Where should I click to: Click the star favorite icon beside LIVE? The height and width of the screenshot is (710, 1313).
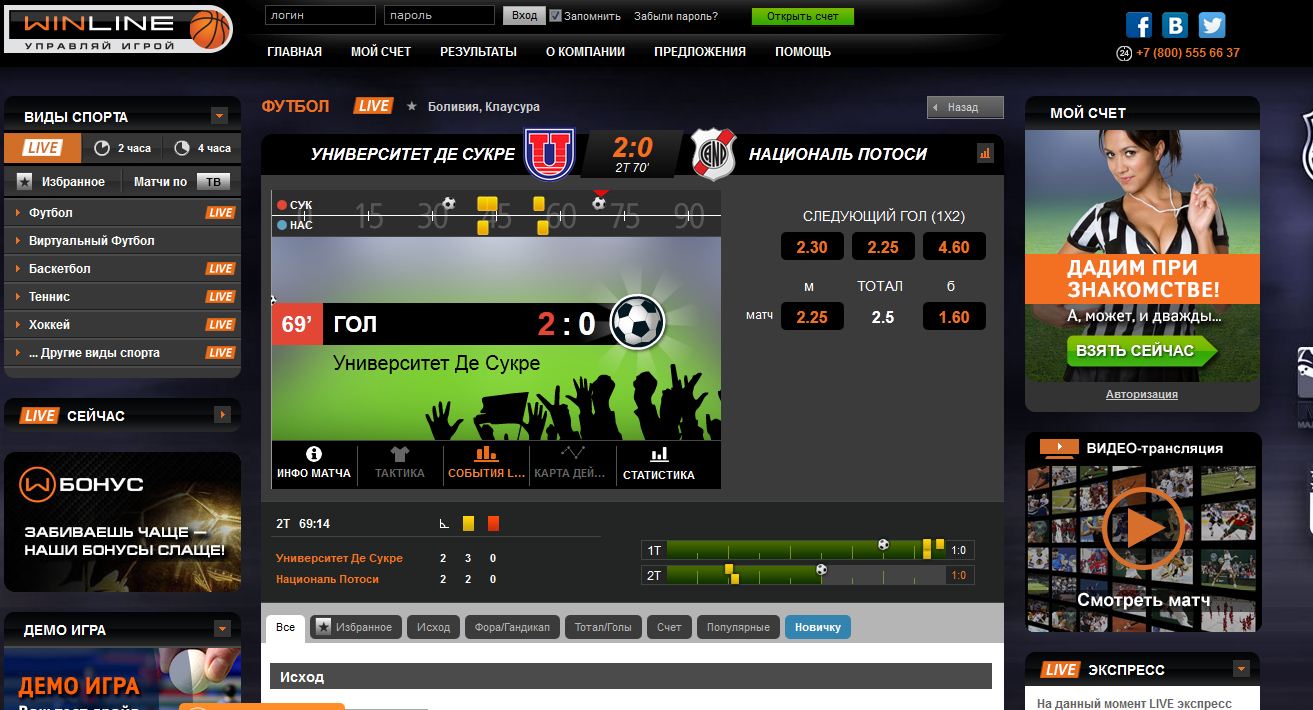point(411,106)
